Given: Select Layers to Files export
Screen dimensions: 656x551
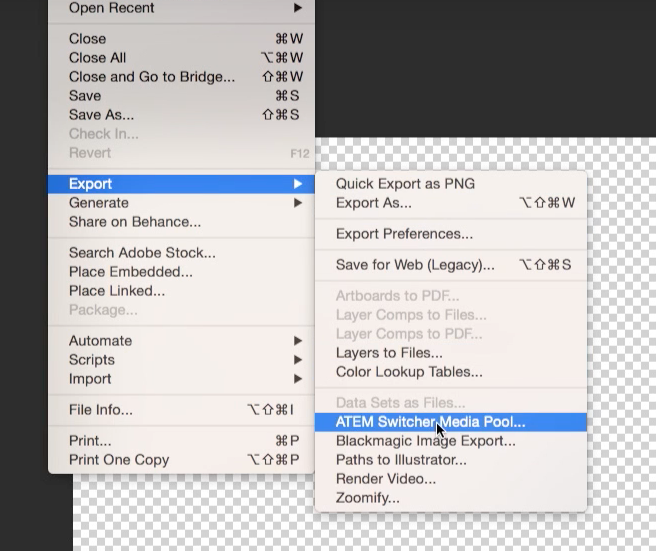Looking at the screenshot, I should coord(451,353).
